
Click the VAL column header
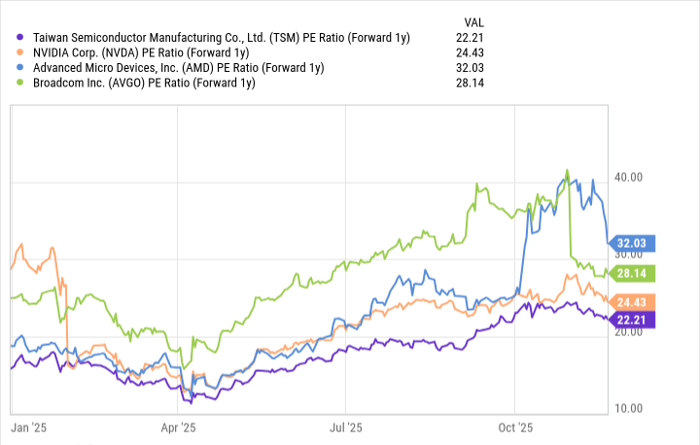pyautogui.click(x=476, y=22)
